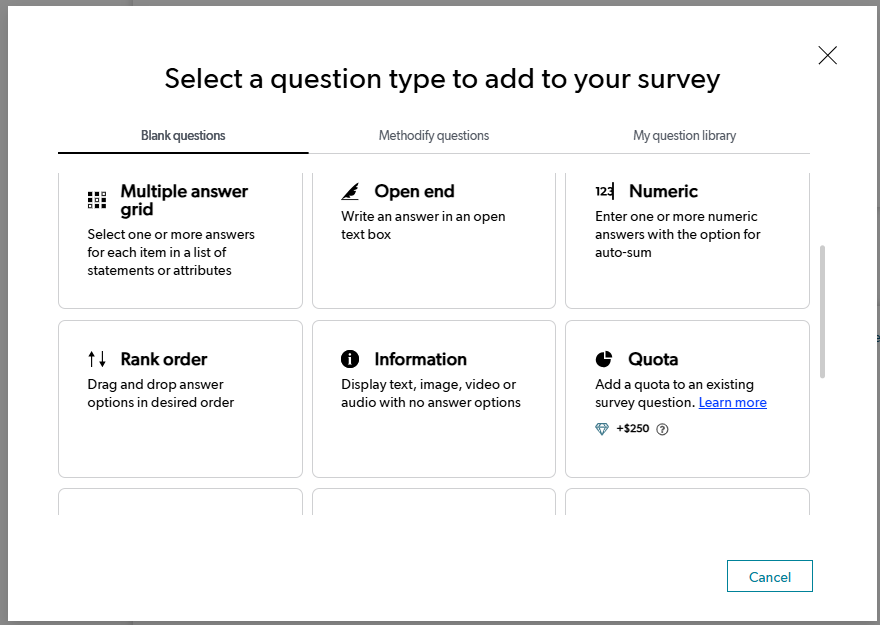Open the Methodify questions tab
The height and width of the screenshot is (625, 880).
tap(434, 136)
